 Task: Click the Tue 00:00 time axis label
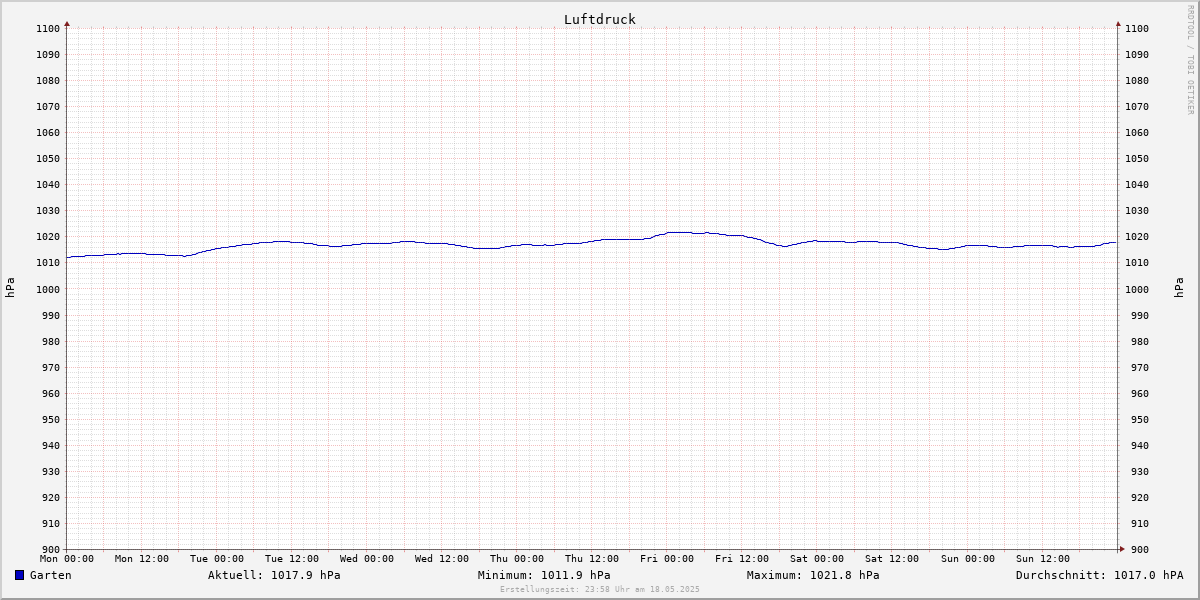(x=217, y=559)
